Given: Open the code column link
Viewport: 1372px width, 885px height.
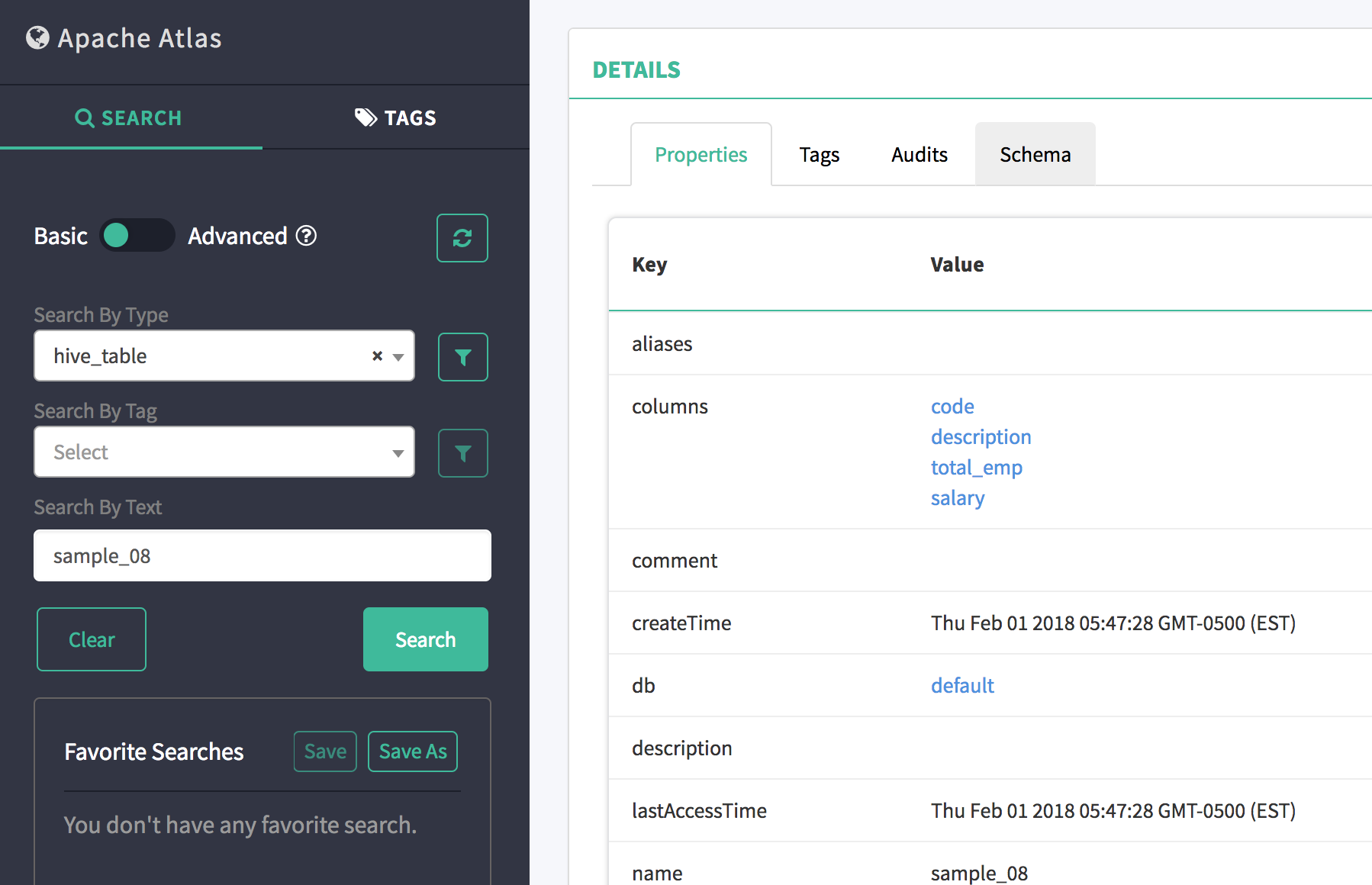Looking at the screenshot, I should pos(952,406).
